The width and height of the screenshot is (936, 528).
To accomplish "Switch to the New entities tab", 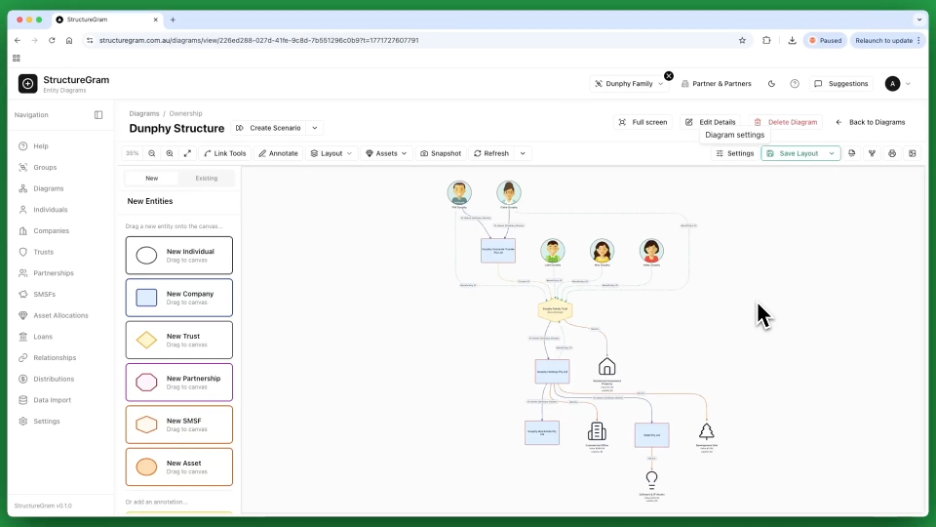I will point(152,178).
